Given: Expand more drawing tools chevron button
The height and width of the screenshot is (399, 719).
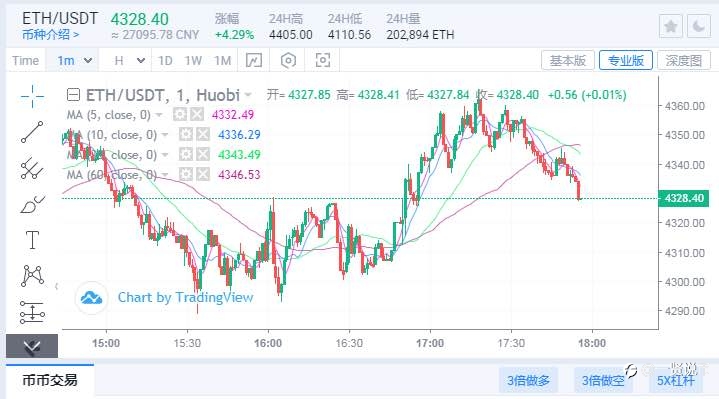Looking at the screenshot, I should [32, 346].
